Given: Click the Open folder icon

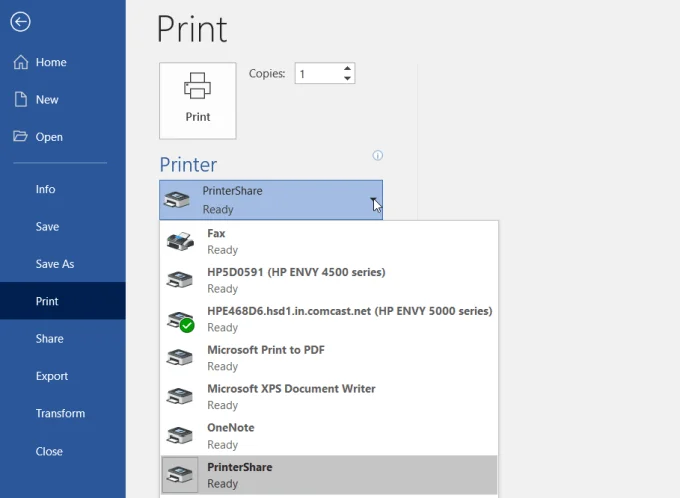Looking at the screenshot, I should pos(20,136).
